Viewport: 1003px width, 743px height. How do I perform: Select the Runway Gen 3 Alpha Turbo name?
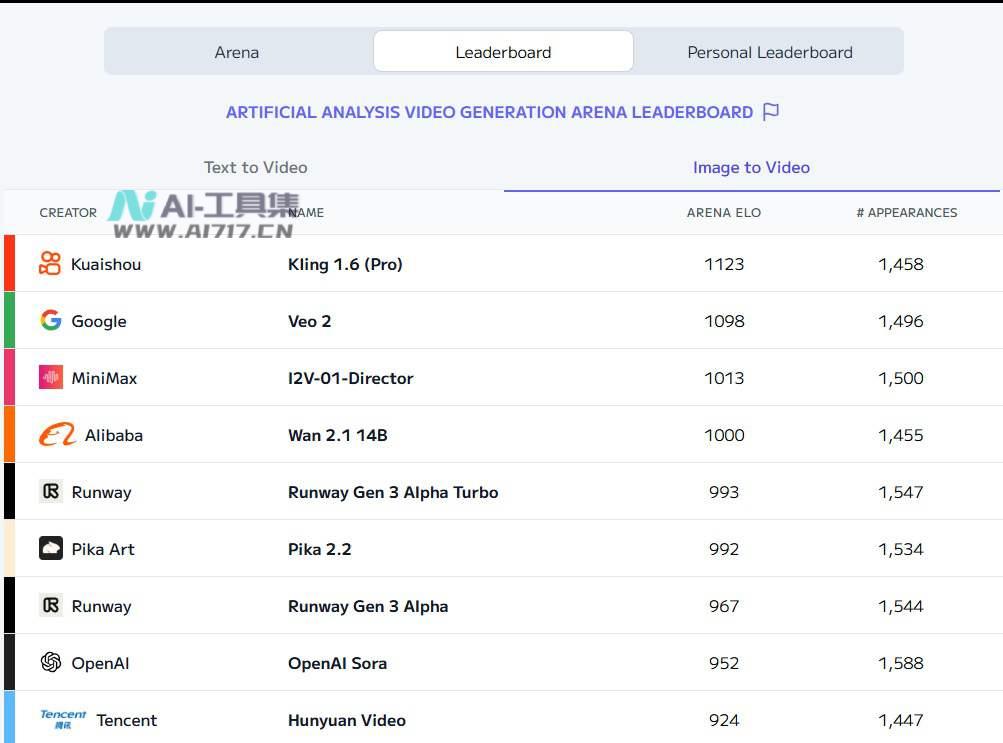pos(393,492)
